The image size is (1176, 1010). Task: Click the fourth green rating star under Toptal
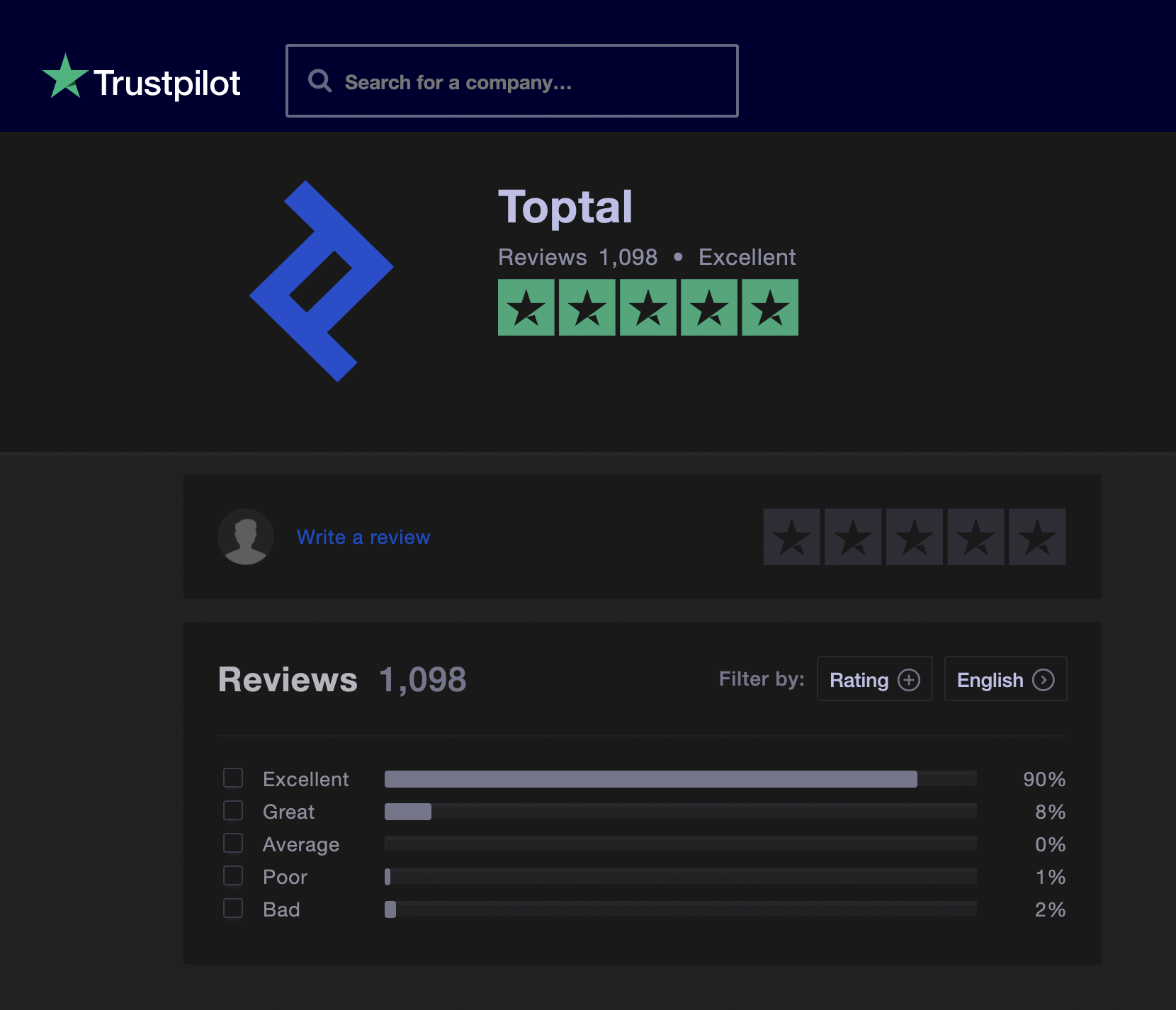[709, 307]
